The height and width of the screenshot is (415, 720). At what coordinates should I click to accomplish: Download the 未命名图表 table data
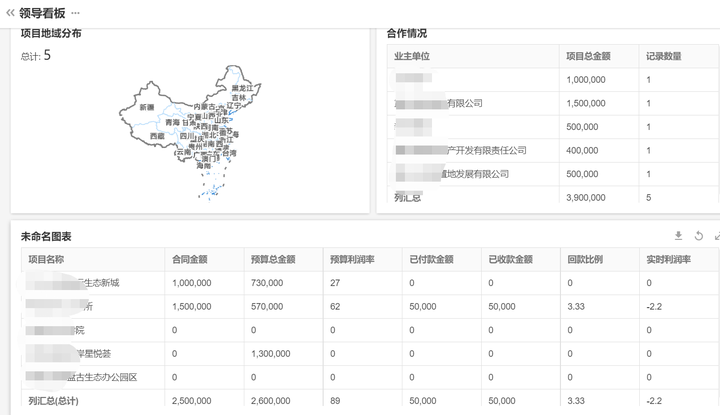coord(678,236)
